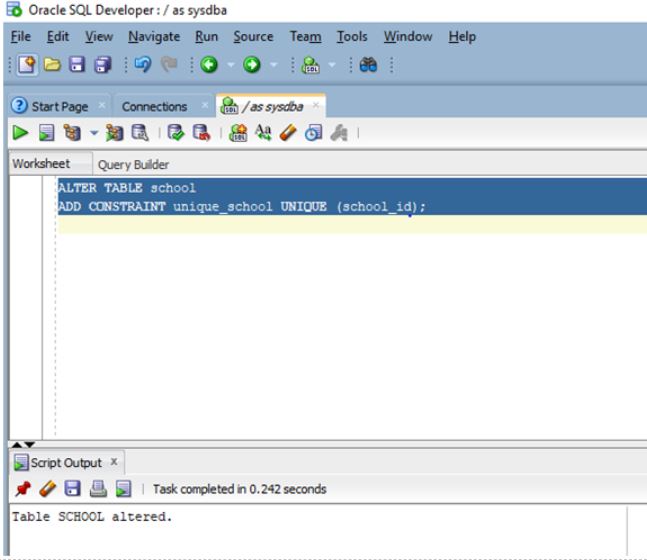The width and height of the screenshot is (647, 560).
Task: Click the binoculars Find DB Object icon
Action: coord(368,65)
